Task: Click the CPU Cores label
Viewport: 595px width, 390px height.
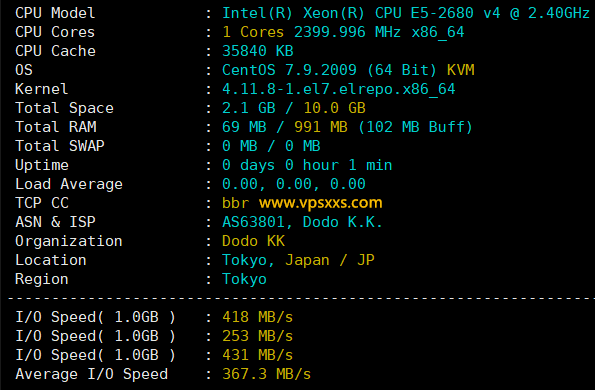Action: (x=55, y=32)
